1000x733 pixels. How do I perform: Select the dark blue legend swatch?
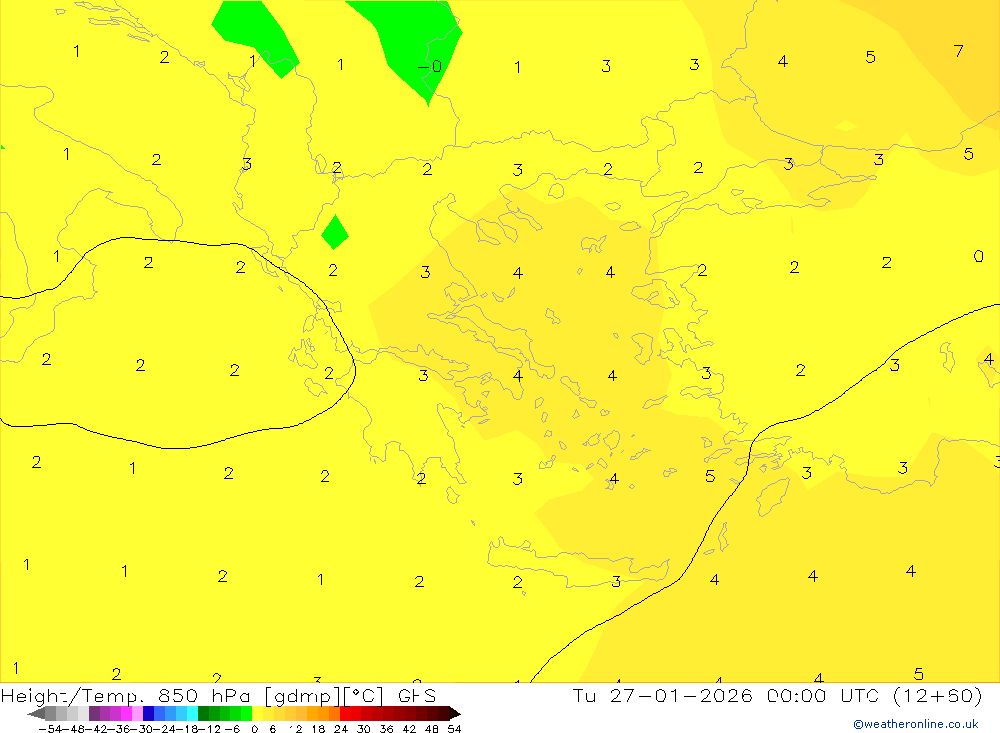tap(148, 714)
